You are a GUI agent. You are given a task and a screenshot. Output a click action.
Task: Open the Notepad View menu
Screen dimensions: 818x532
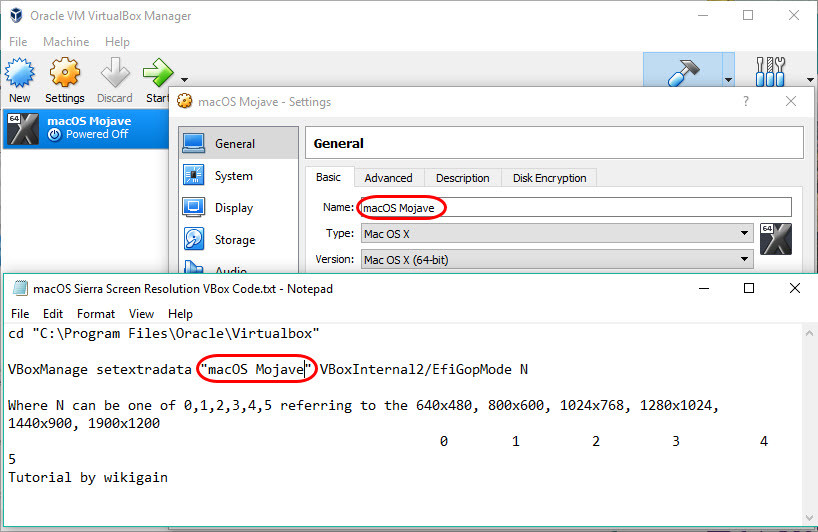pyautogui.click(x=141, y=313)
